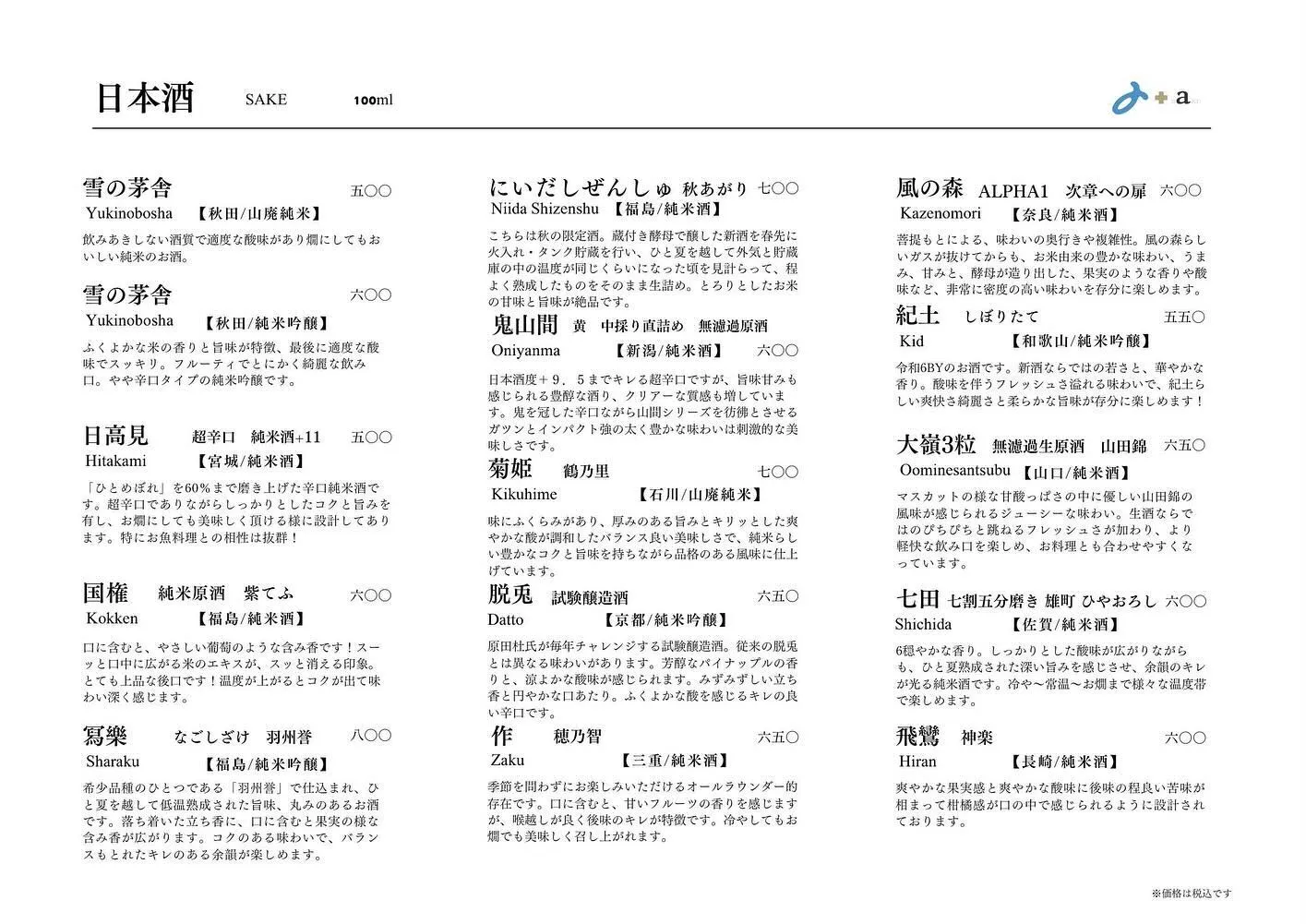Click the 七〇〇 price for 菊姫
The width and height of the screenshot is (1306, 924).
click(778, 472)
